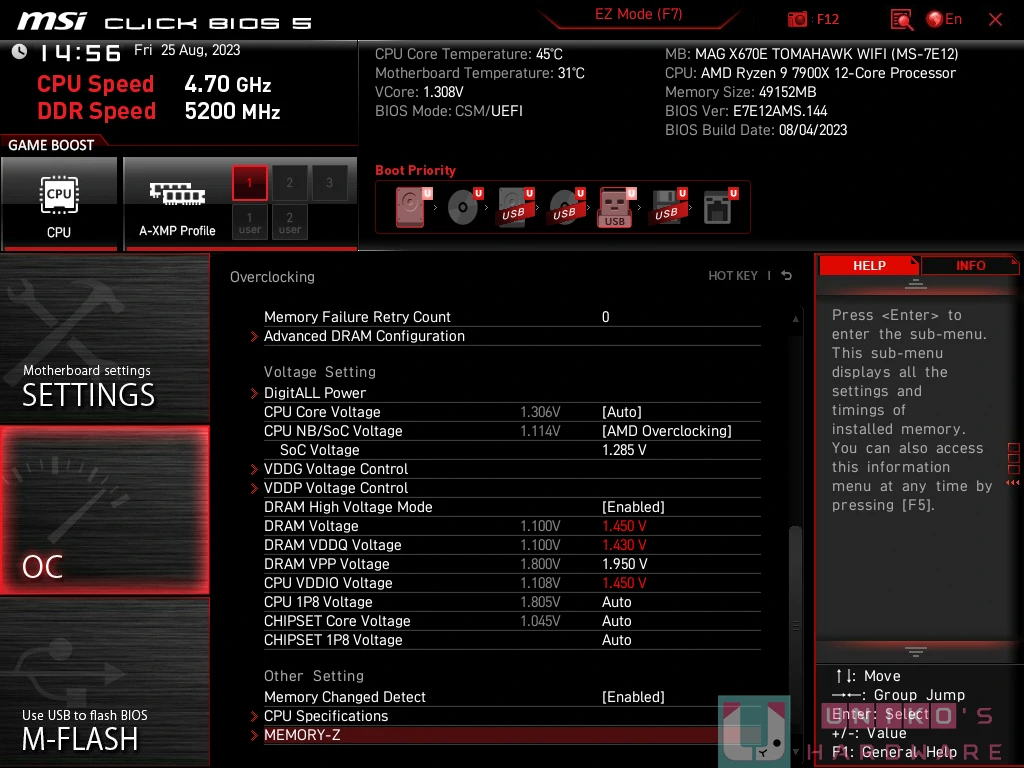This screenshot has width=1024, height=768.
Task: Select A-XMP user profile 2
Action: tap(289, 223)
